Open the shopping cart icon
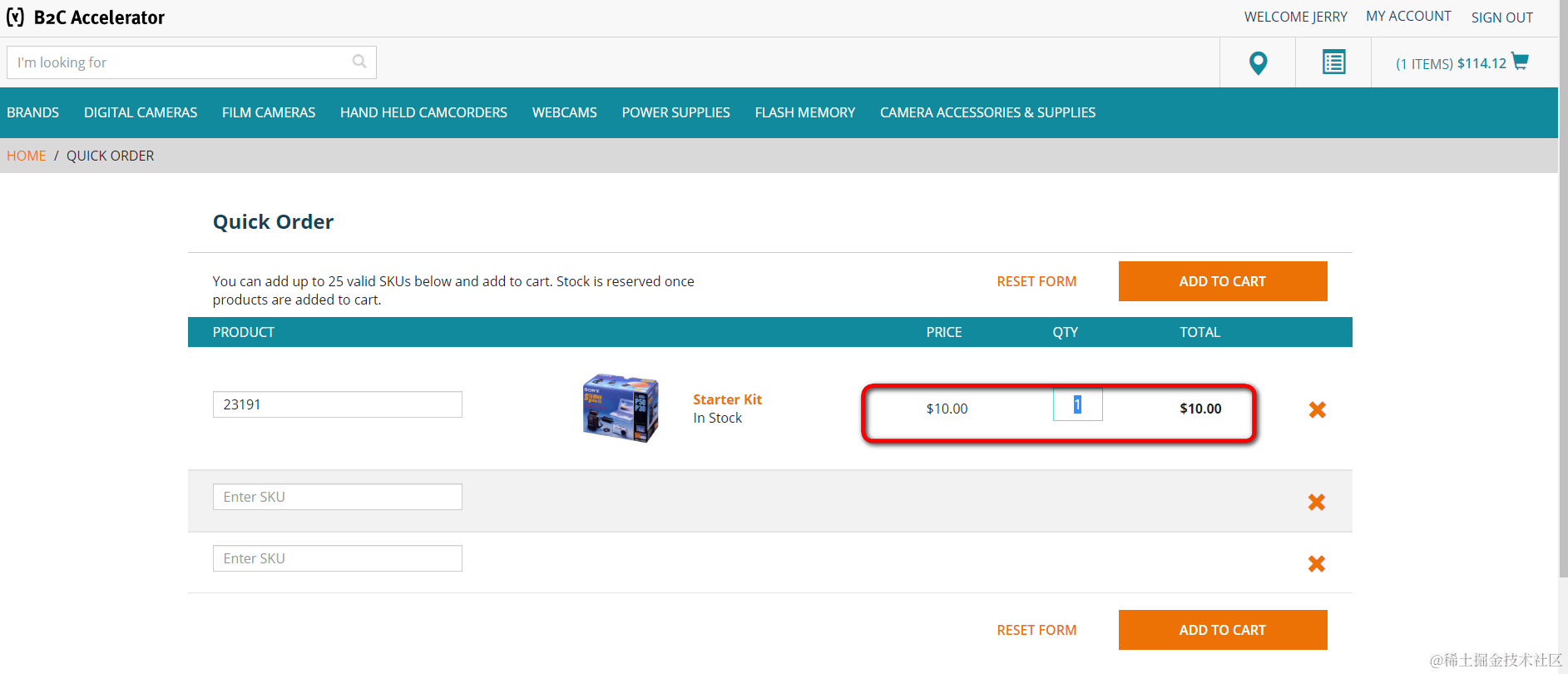The height and width of the screenshot is (674, 1568). [x=1520, y=62]
